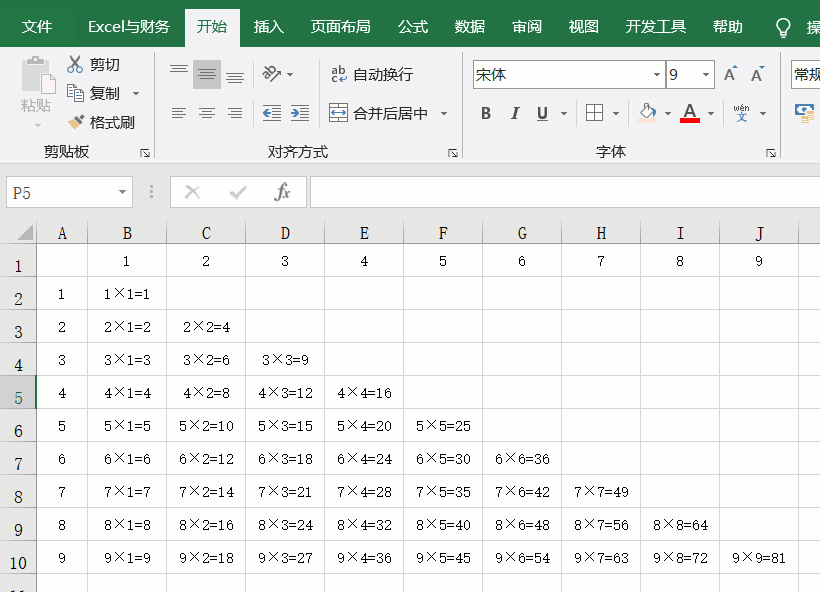Switch to the 数据 tab
The width and height of the screenshot is (820, 592).
470,27
